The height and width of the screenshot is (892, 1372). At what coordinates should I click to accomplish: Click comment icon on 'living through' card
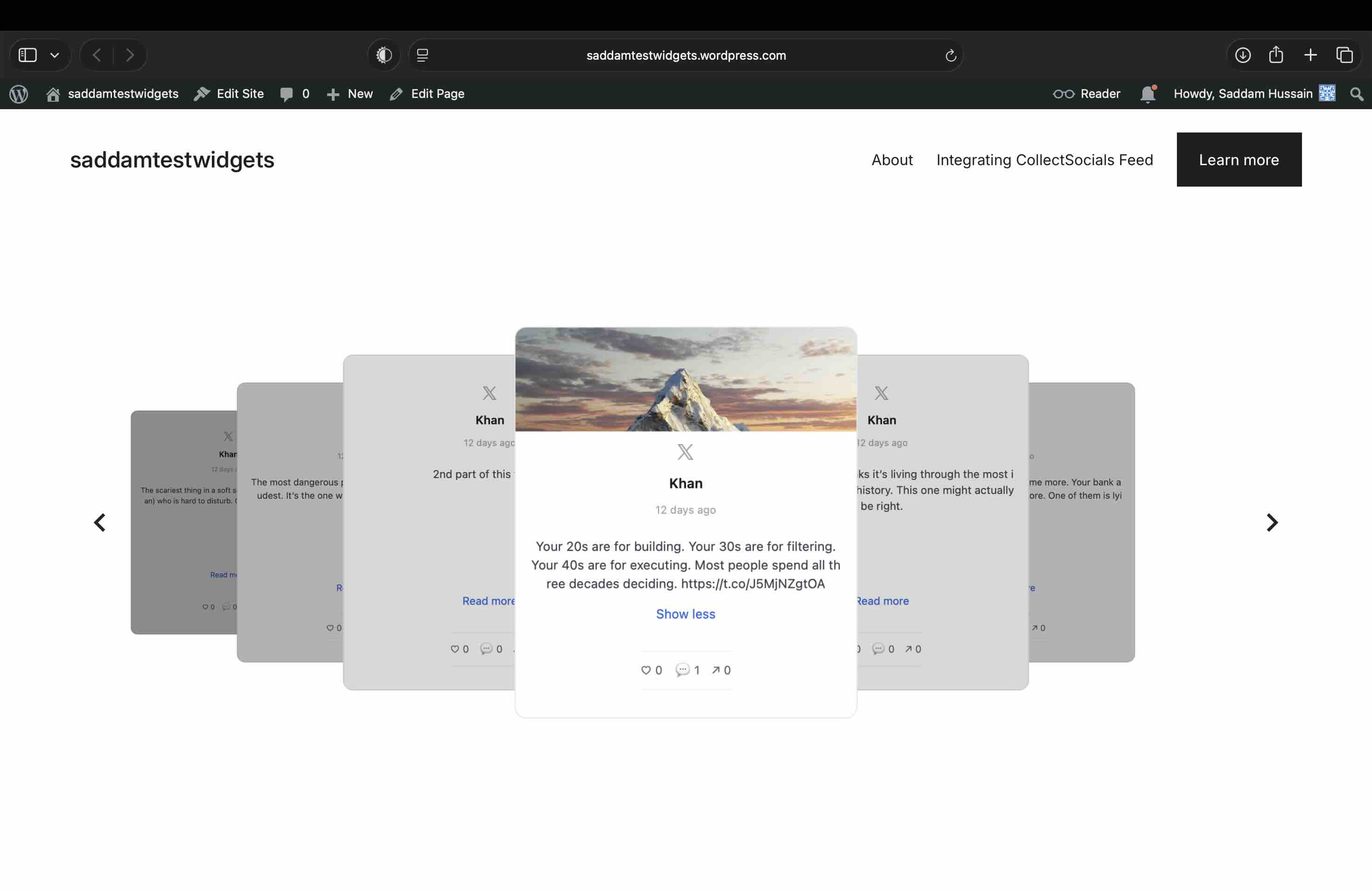coord(878,649)
